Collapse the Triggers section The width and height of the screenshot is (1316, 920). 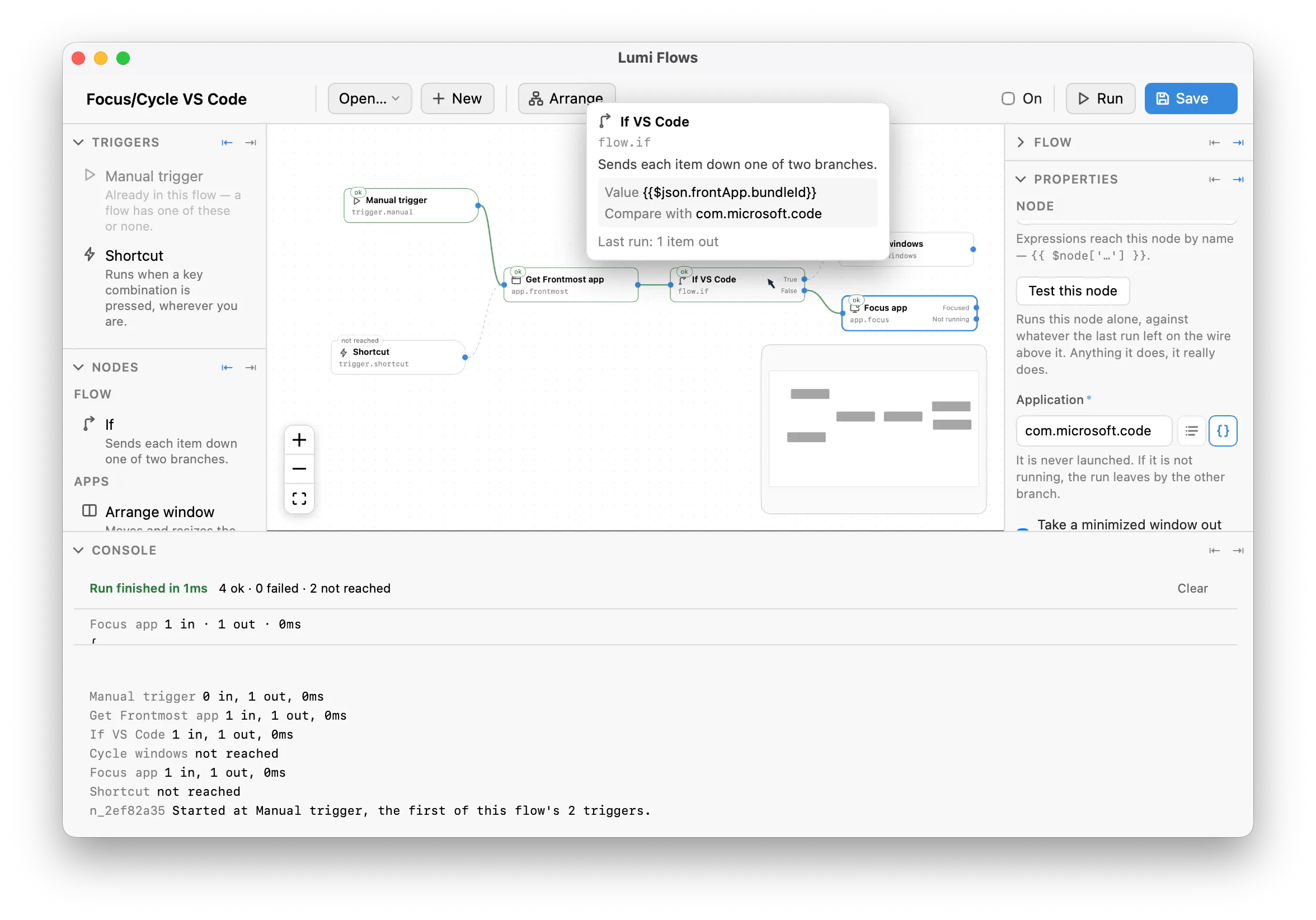(78, 142)
